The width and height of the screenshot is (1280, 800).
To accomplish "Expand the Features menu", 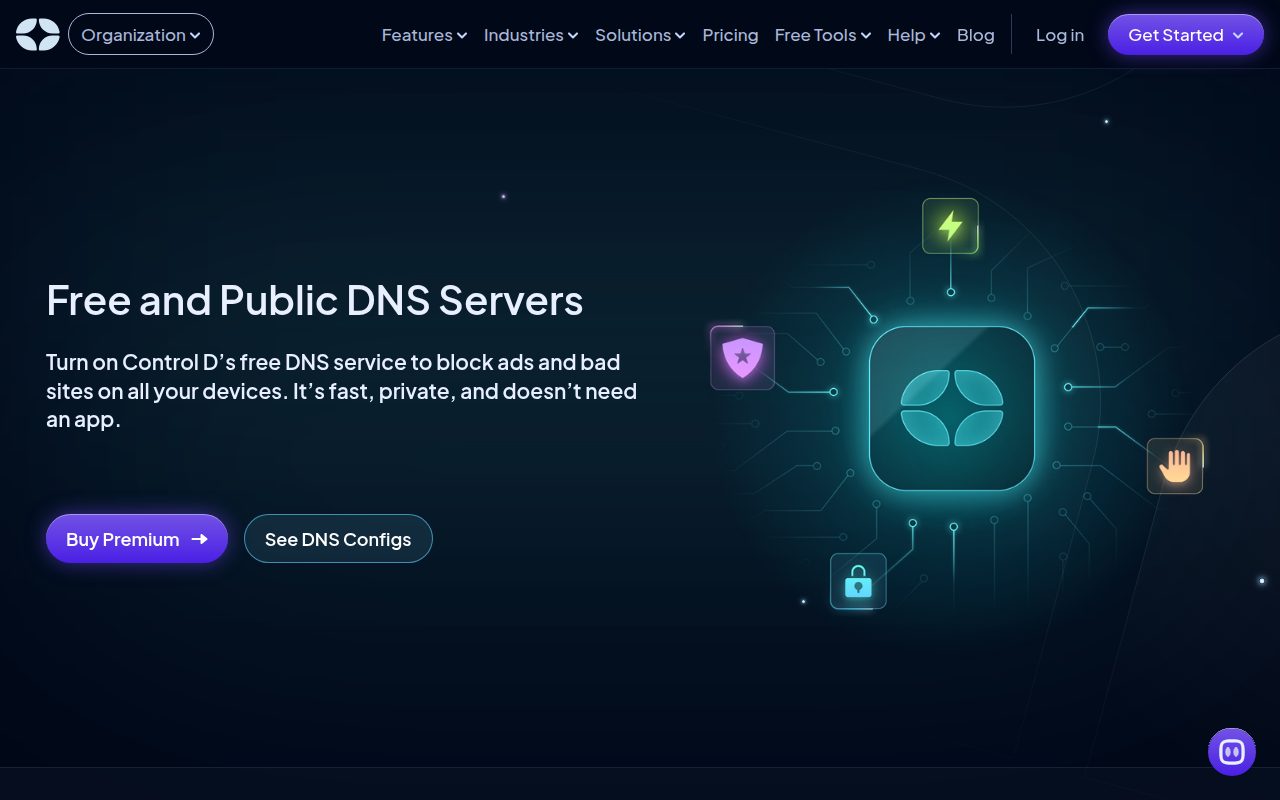I will pos(424,35).
